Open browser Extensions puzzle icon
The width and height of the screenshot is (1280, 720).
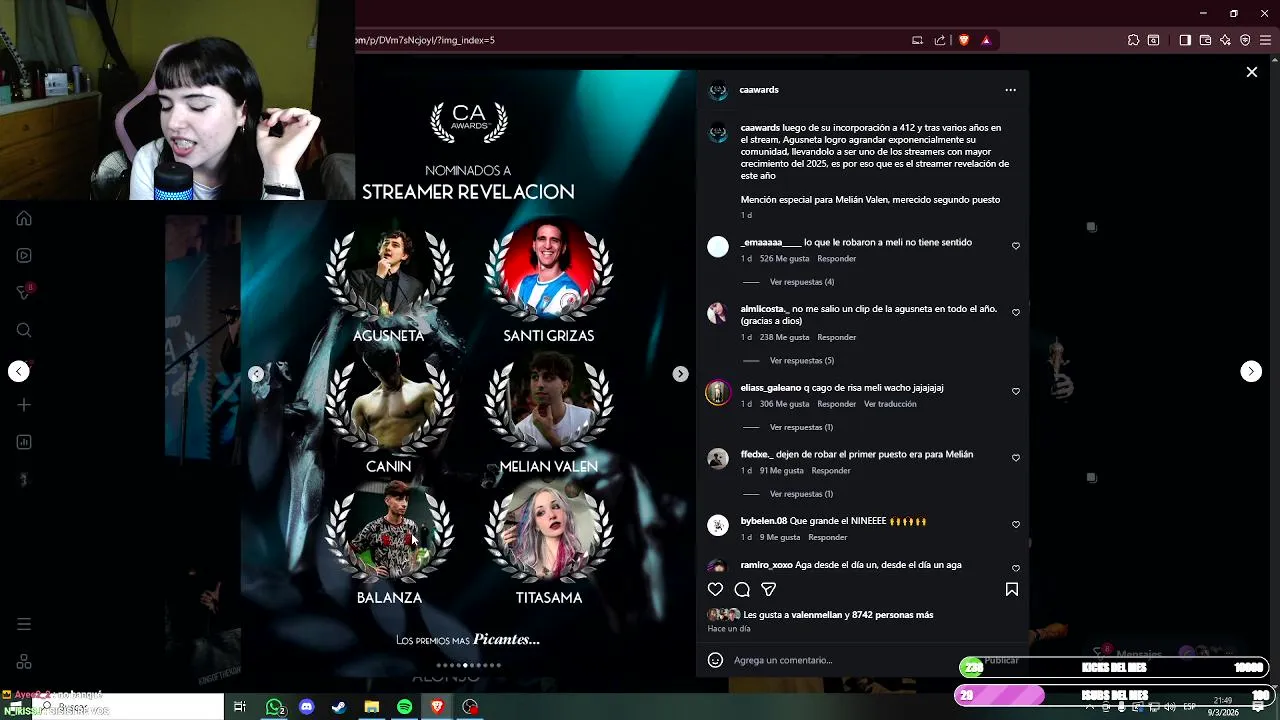point(1133,40)
